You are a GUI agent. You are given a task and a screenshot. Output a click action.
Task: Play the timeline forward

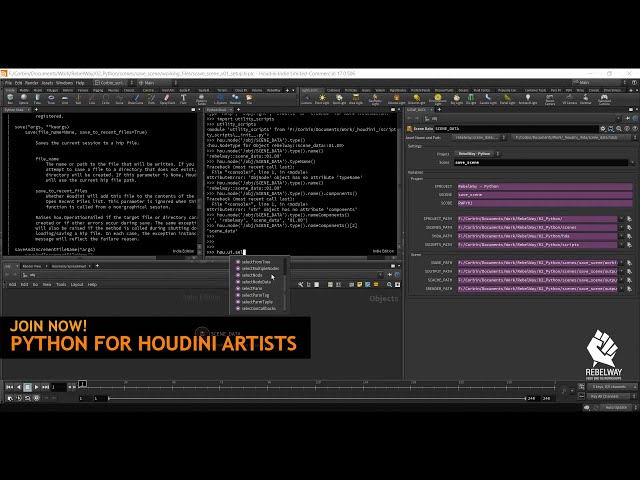(x=36, y=387)
